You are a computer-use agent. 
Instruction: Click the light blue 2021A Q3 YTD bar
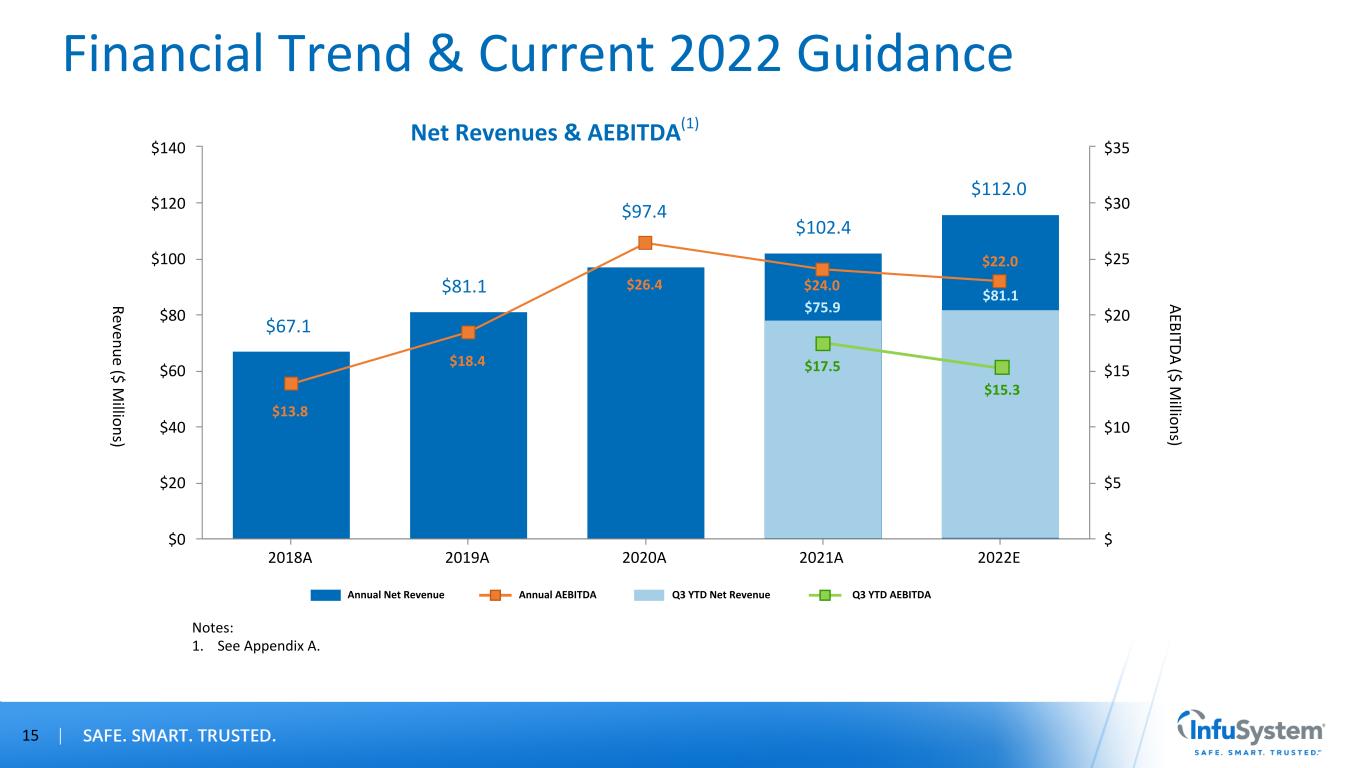pos(823,450)
